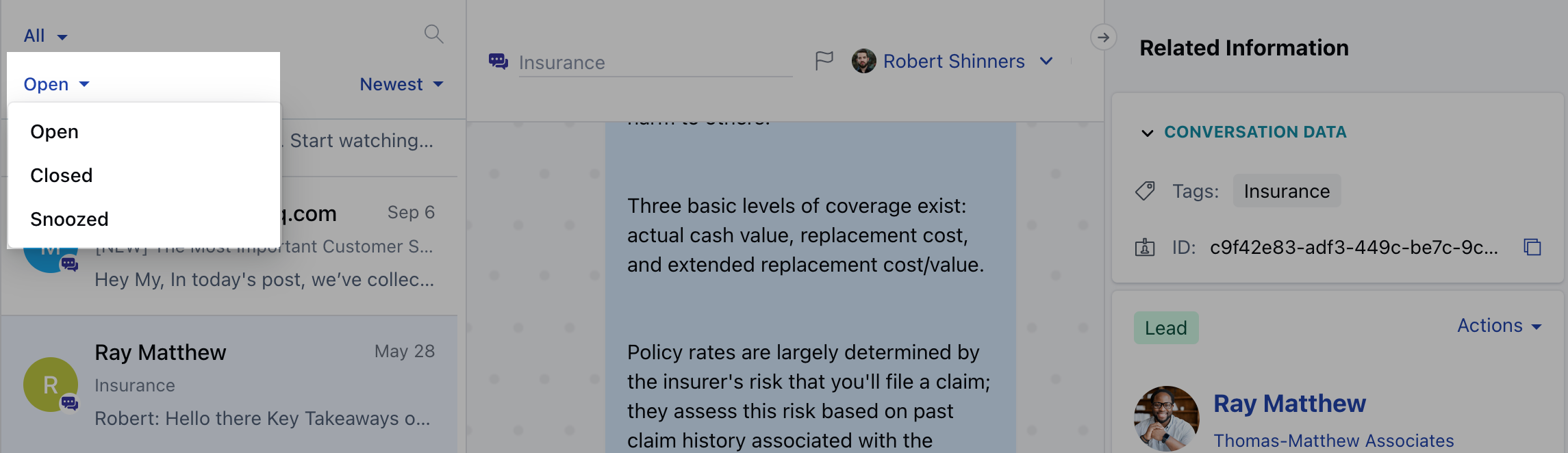Click the Insurance tag chip
Screen dimensions: 1568x453
[1287, 191]
